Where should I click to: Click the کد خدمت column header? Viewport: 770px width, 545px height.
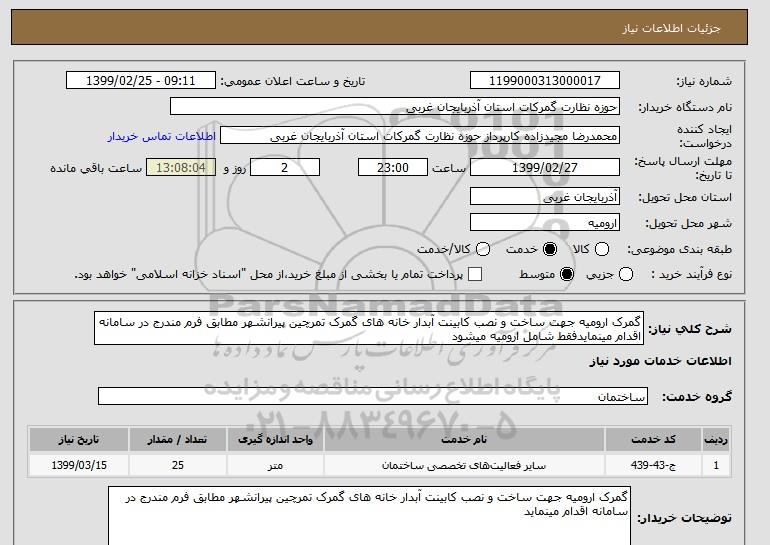point(653,439)
